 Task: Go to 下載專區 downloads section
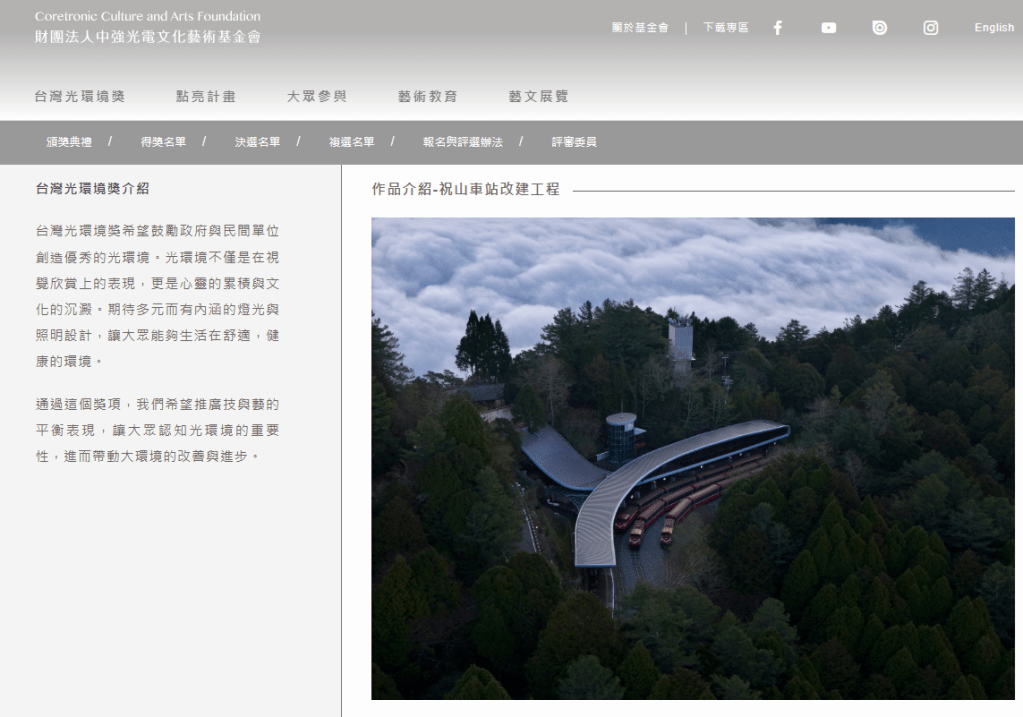pos(725,28)
